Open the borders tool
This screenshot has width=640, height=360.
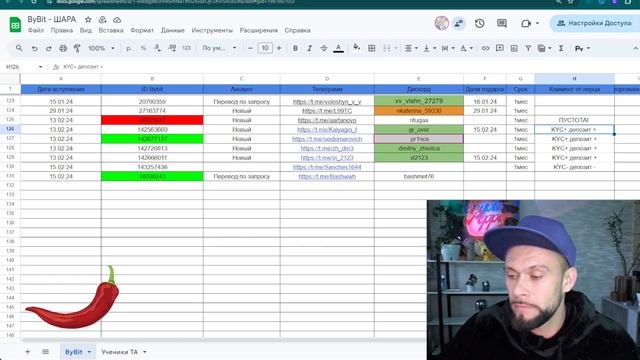coord(372,48)
